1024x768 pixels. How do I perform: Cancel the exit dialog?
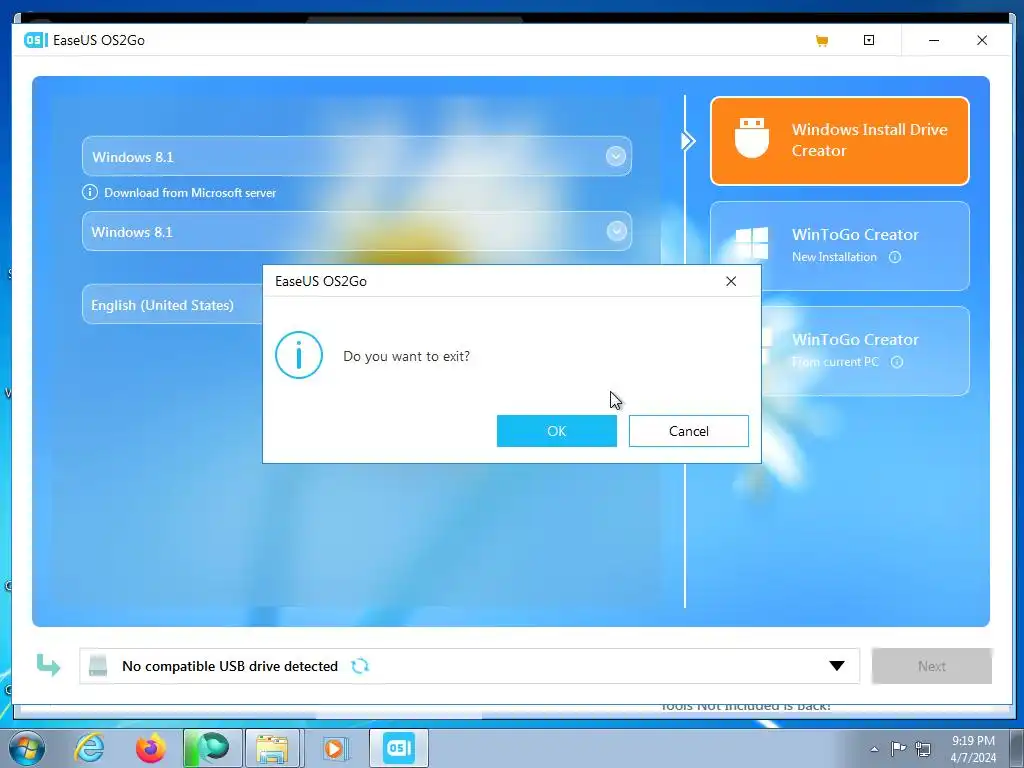[688, 431]
